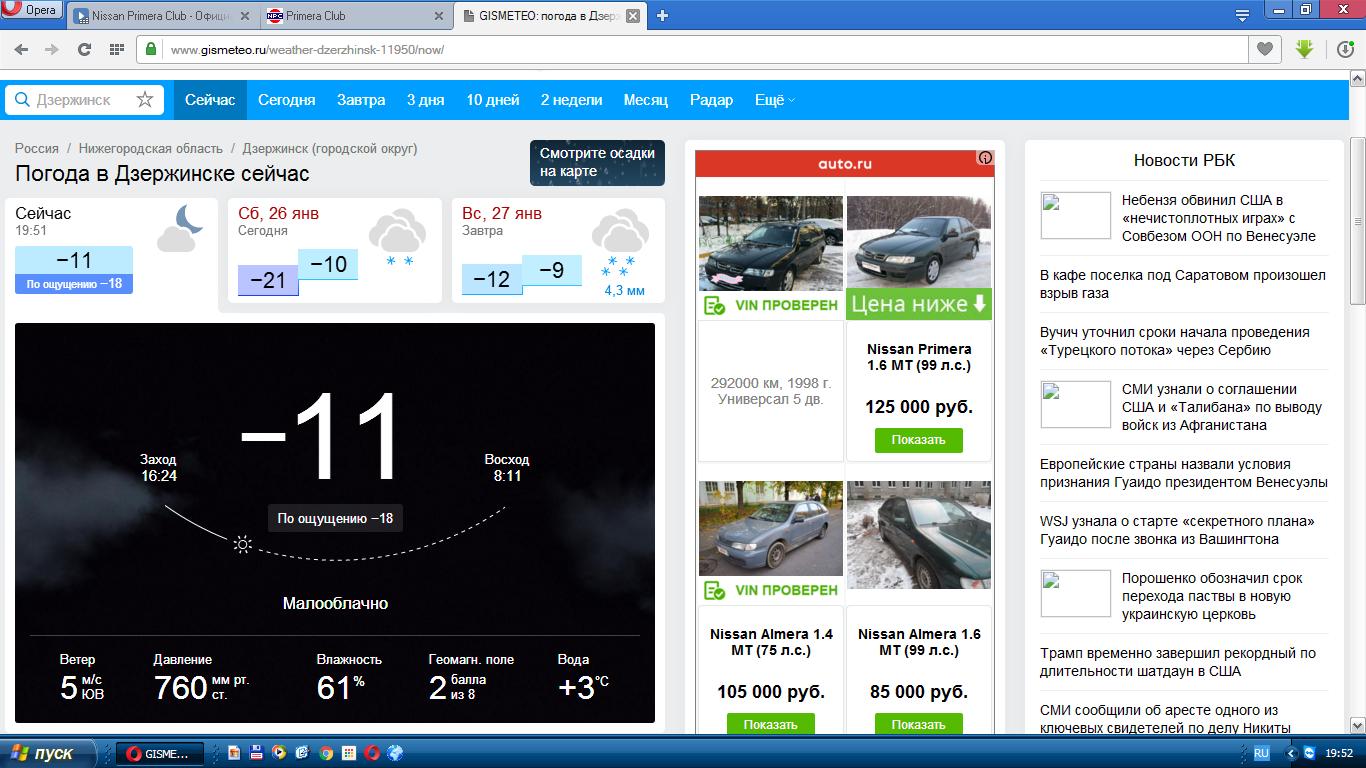1366x768 pixels.
Task: Close the GISMETEO tab
Action: coord(634,16)
